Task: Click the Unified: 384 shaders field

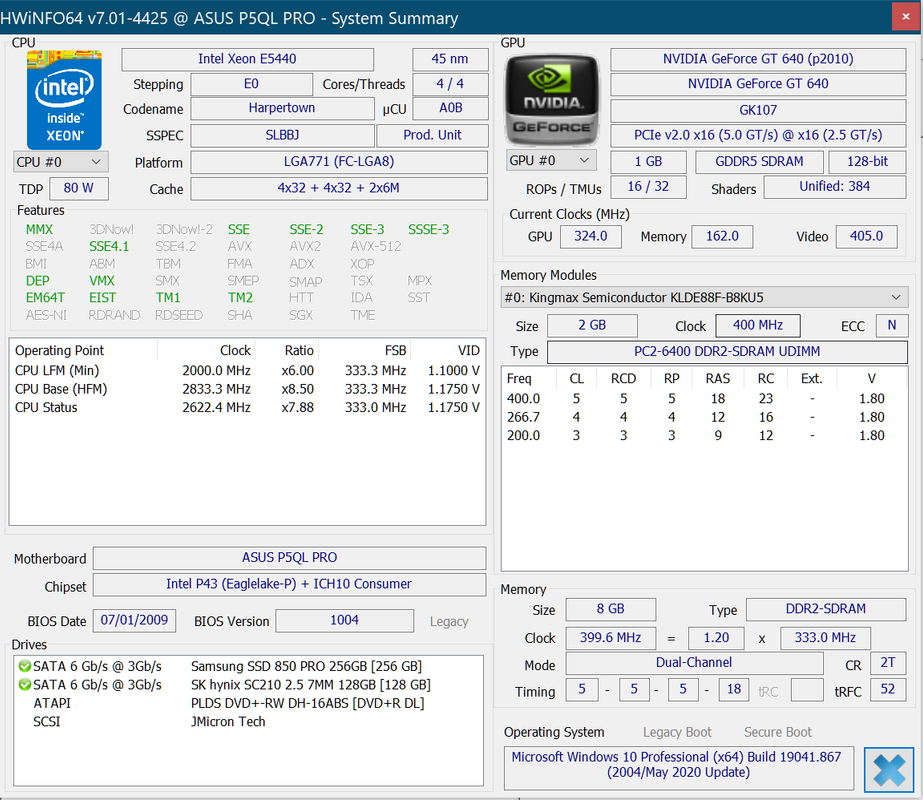Action: [835, 187]
